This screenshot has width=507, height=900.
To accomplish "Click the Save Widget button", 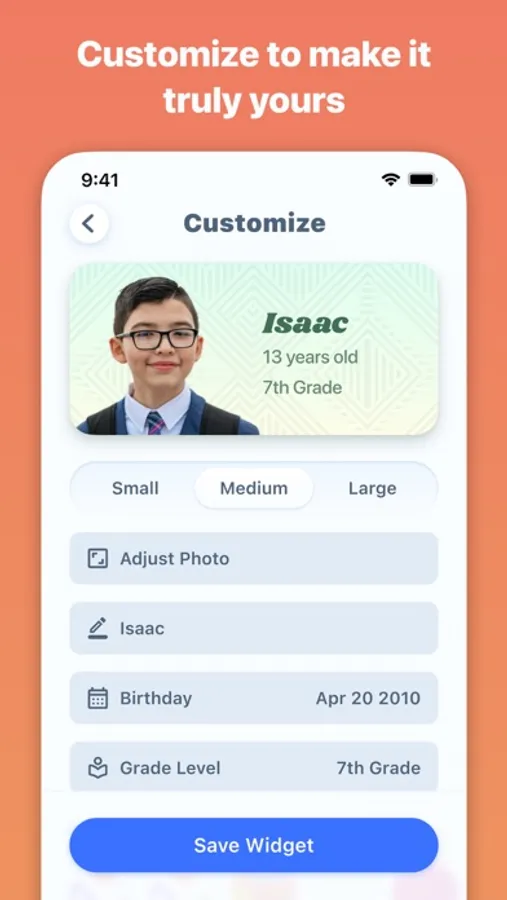I will 254,845.
